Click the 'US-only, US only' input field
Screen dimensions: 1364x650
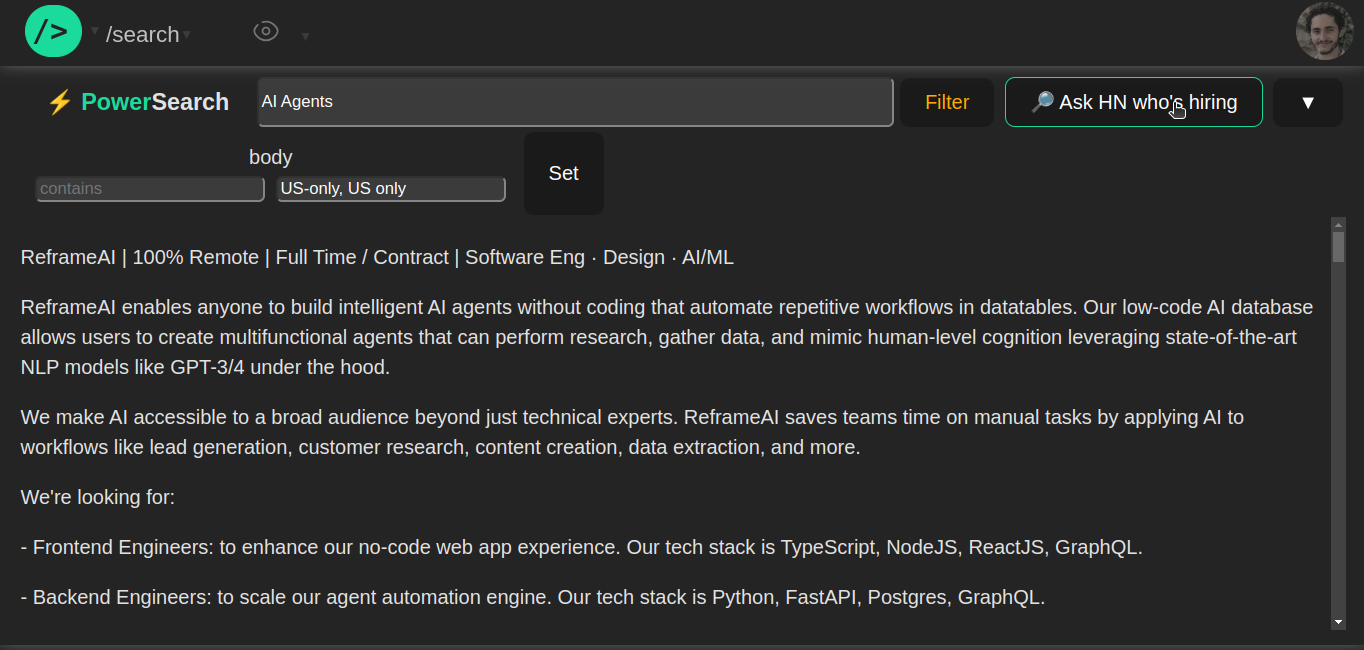point(391,189)
